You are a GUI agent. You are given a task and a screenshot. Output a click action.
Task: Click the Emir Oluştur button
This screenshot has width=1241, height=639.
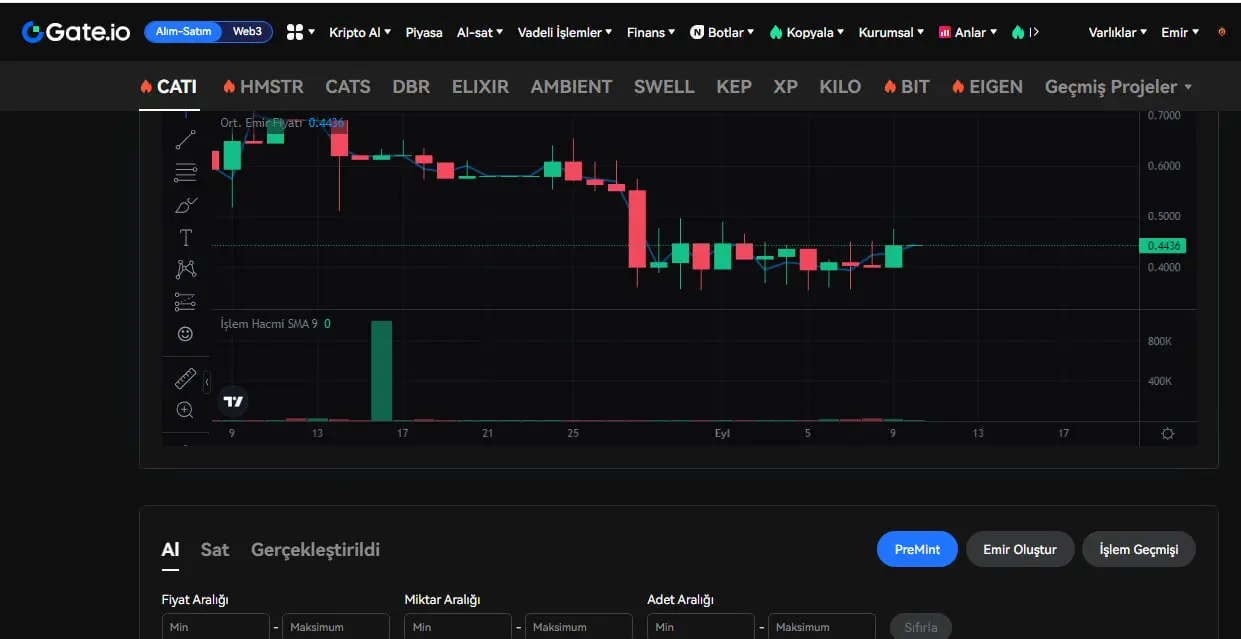pos(1020,549)
